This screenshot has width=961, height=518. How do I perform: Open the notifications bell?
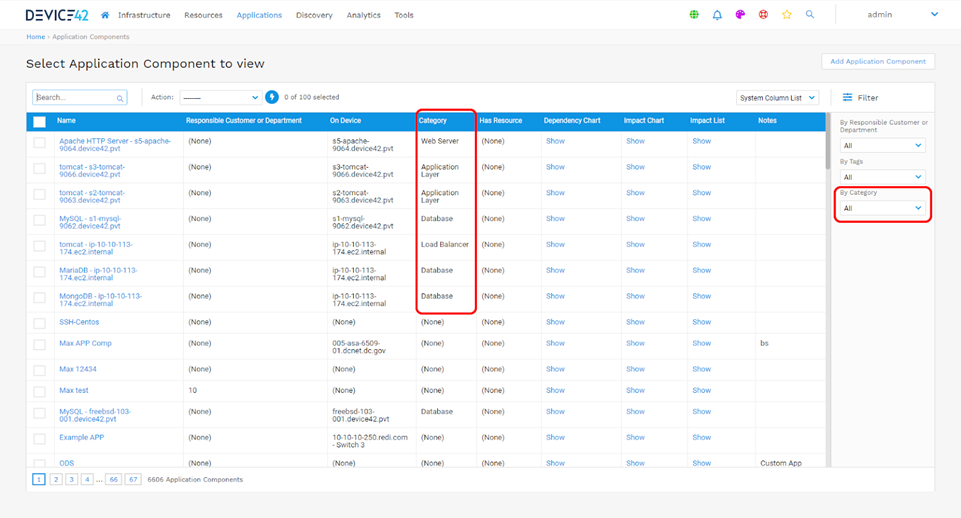tap(717, 15)
